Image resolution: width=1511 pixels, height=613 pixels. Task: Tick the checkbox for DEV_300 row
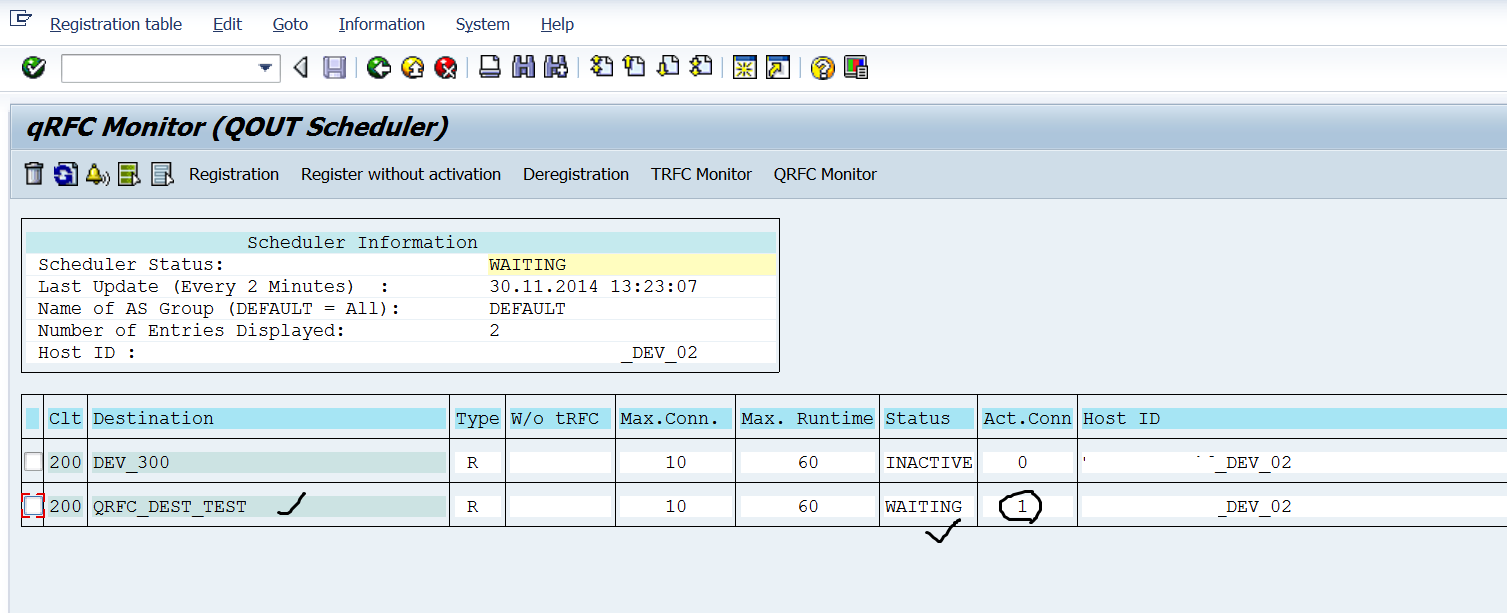coord(34,462)
